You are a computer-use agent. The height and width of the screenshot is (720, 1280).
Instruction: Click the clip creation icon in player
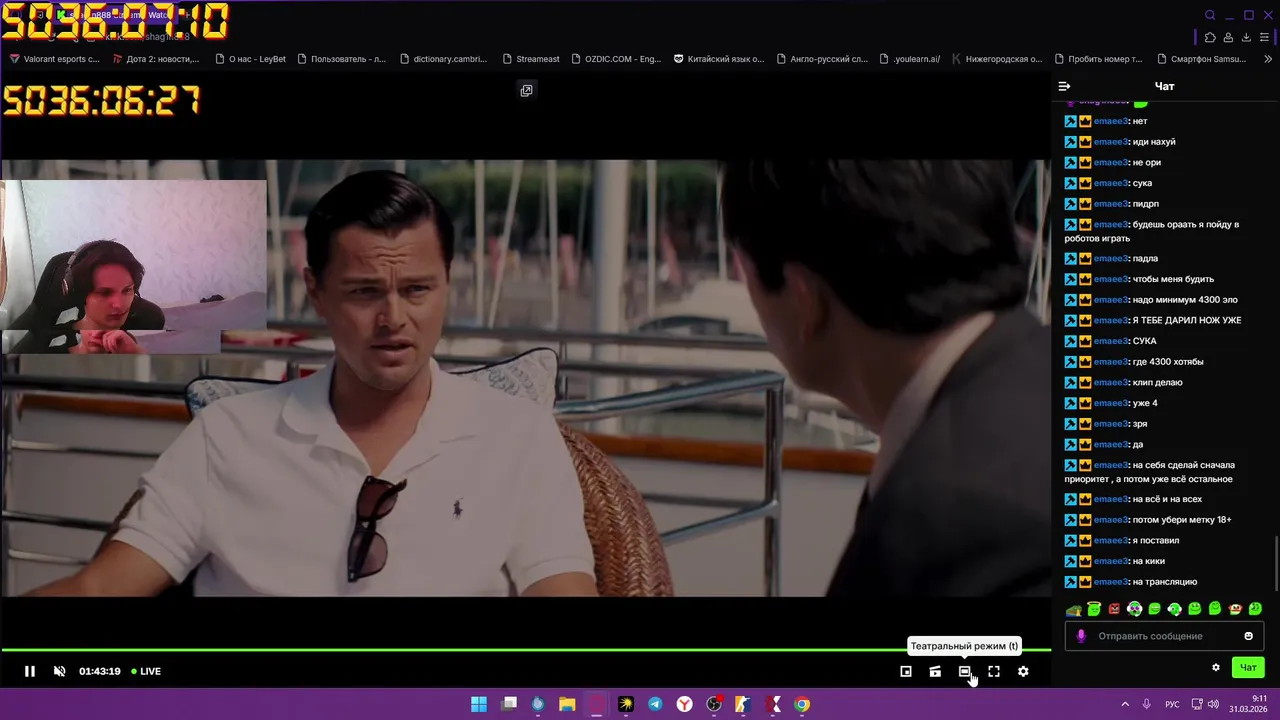coord(935,671)
